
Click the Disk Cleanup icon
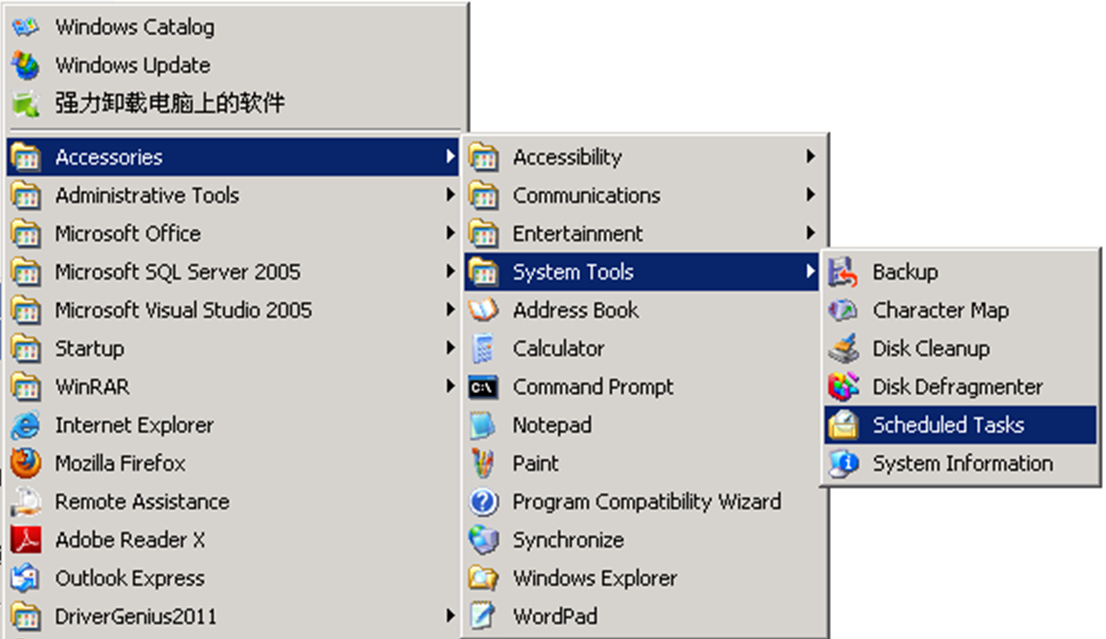tap(844, 348)
